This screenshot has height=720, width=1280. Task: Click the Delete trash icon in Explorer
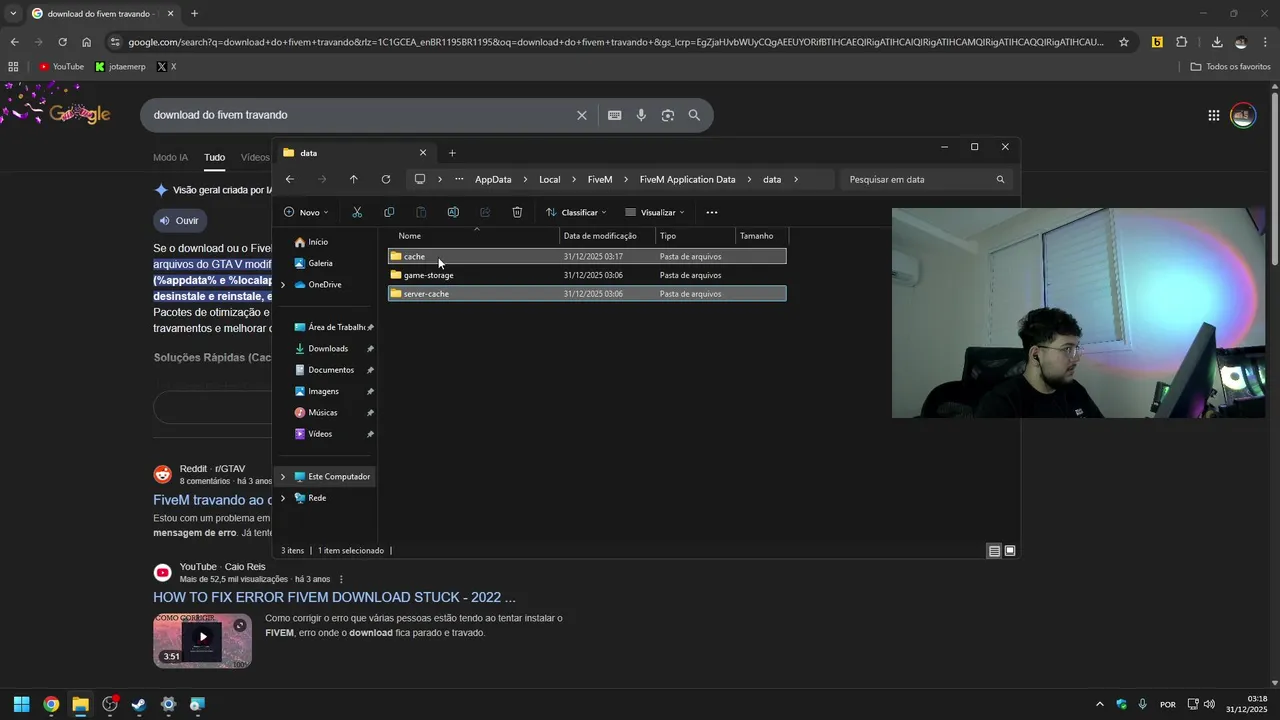point(517,212)
